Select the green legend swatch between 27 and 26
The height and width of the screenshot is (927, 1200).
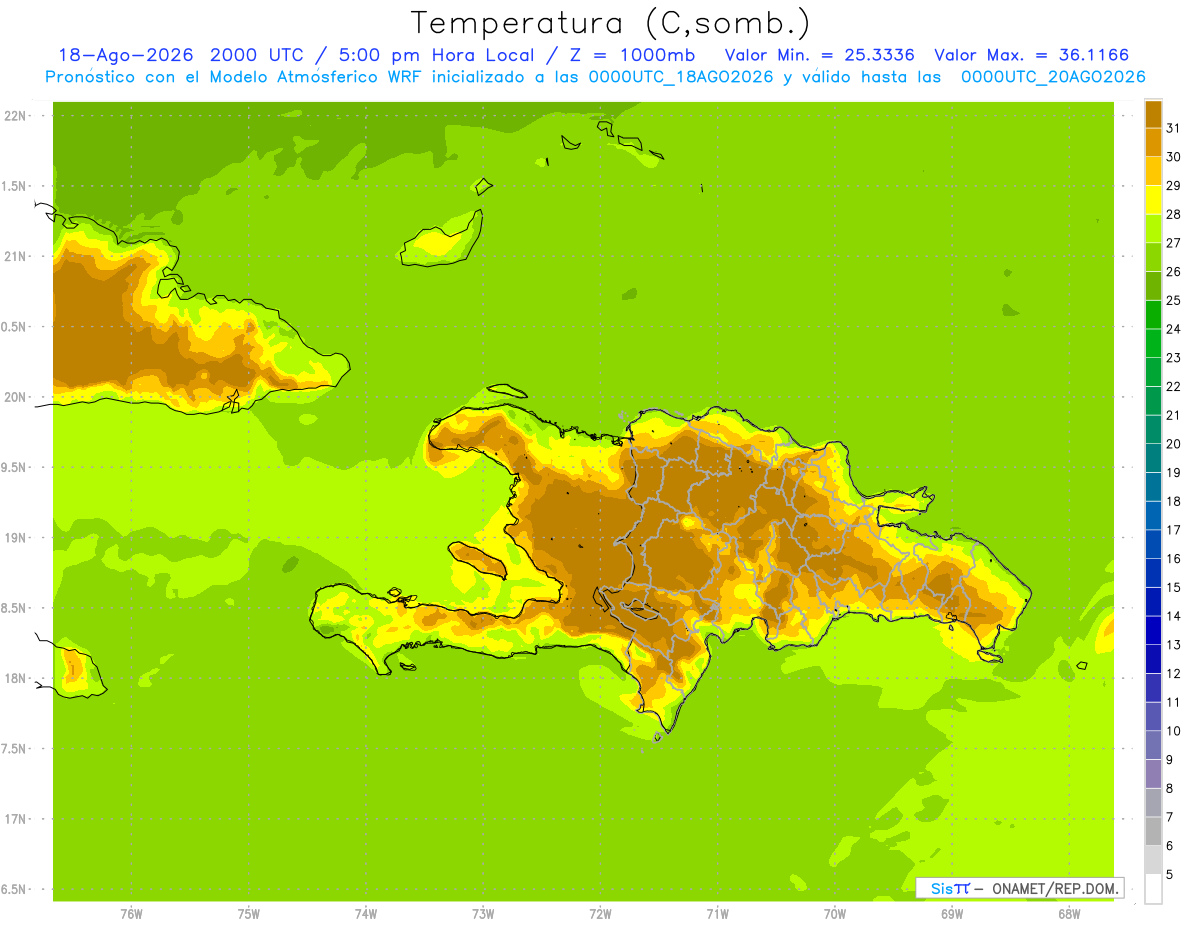[x=1153, y=257]
